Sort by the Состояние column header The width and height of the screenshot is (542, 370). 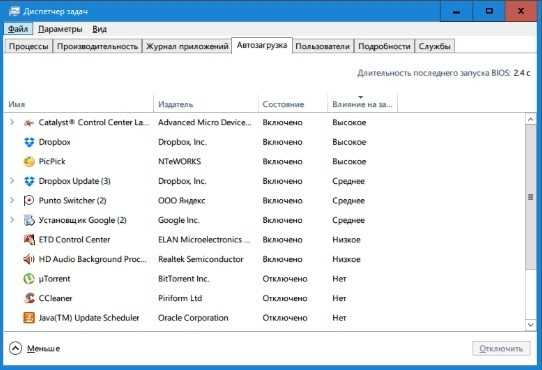pyautogui.click(x=293, y=104)
